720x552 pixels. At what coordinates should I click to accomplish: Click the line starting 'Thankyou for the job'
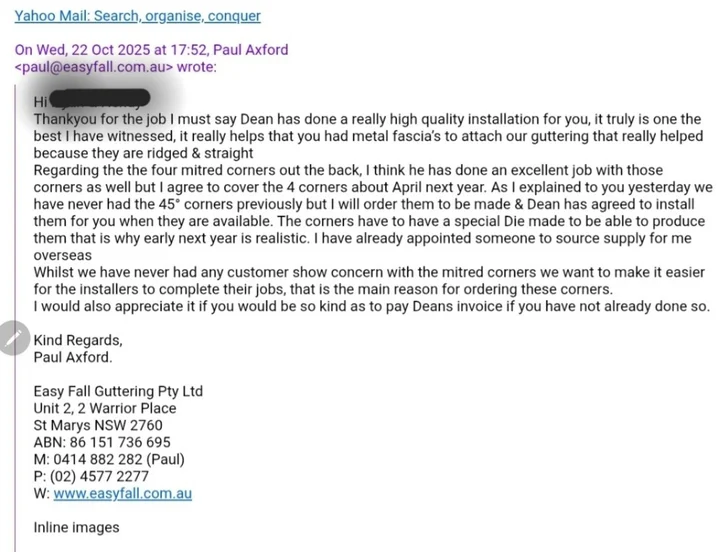click(x=367, y=119)
